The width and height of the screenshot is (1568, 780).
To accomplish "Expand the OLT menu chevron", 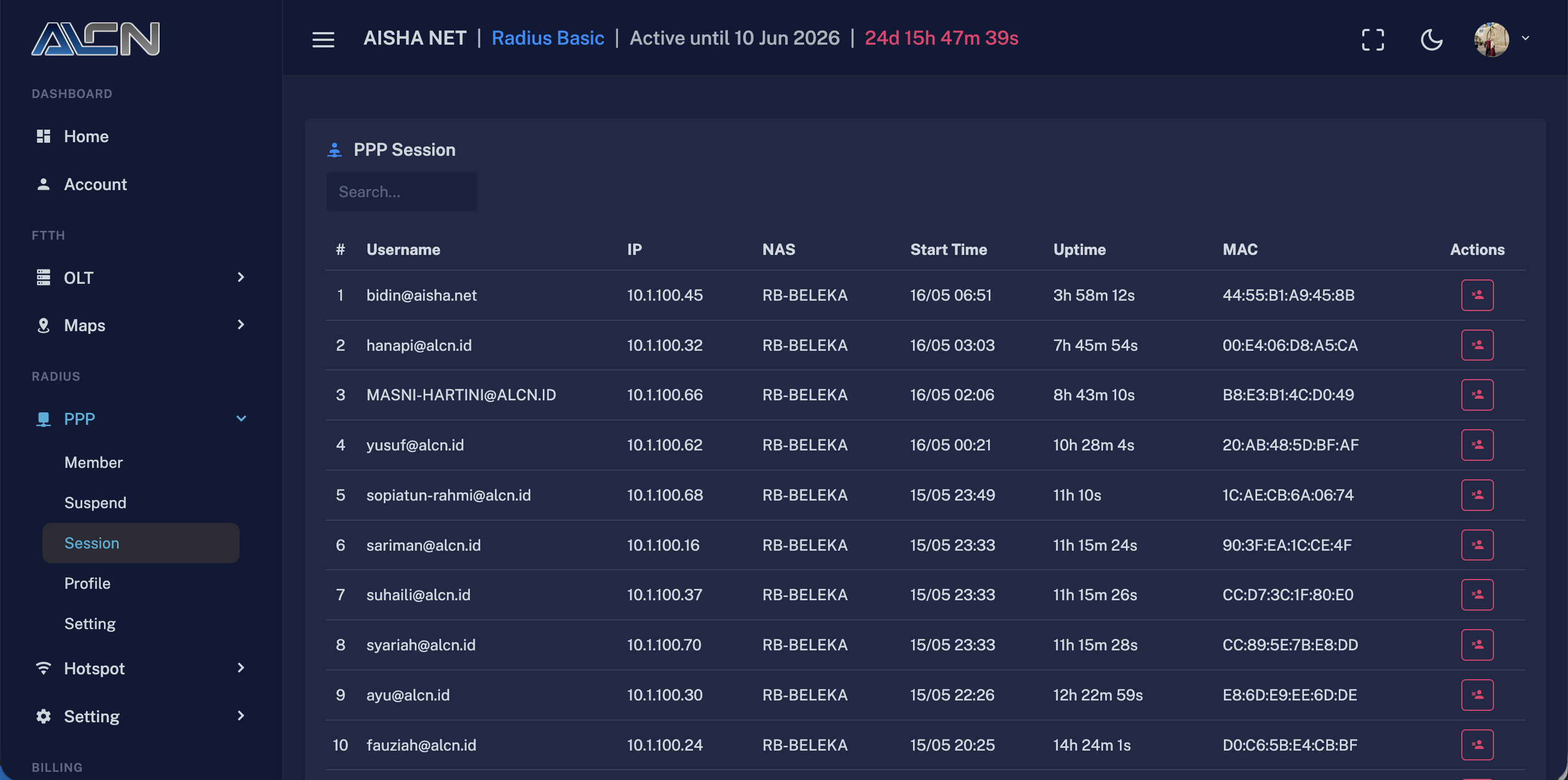I will tap(241, 277).
